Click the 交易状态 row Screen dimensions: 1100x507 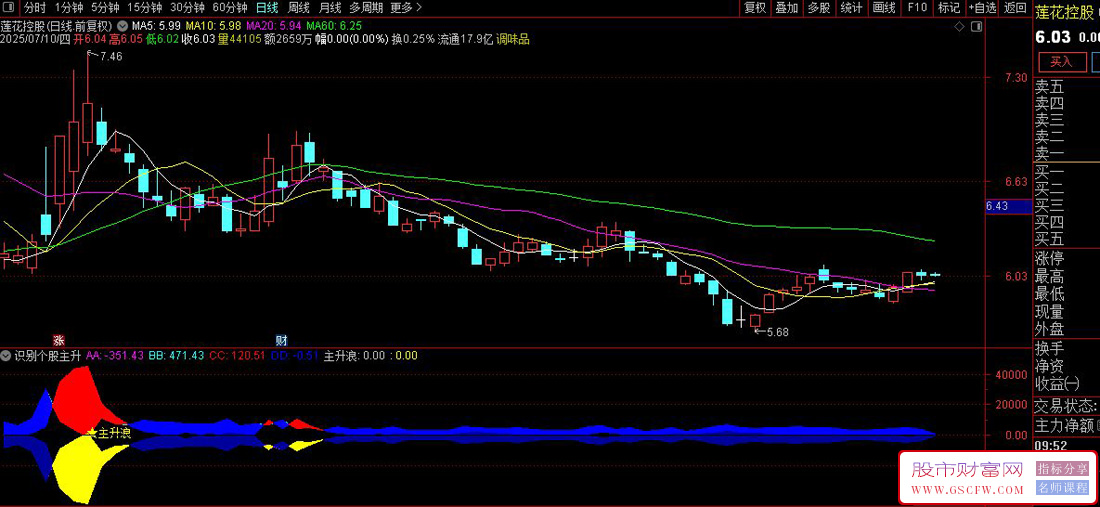tap(1066, 406)
